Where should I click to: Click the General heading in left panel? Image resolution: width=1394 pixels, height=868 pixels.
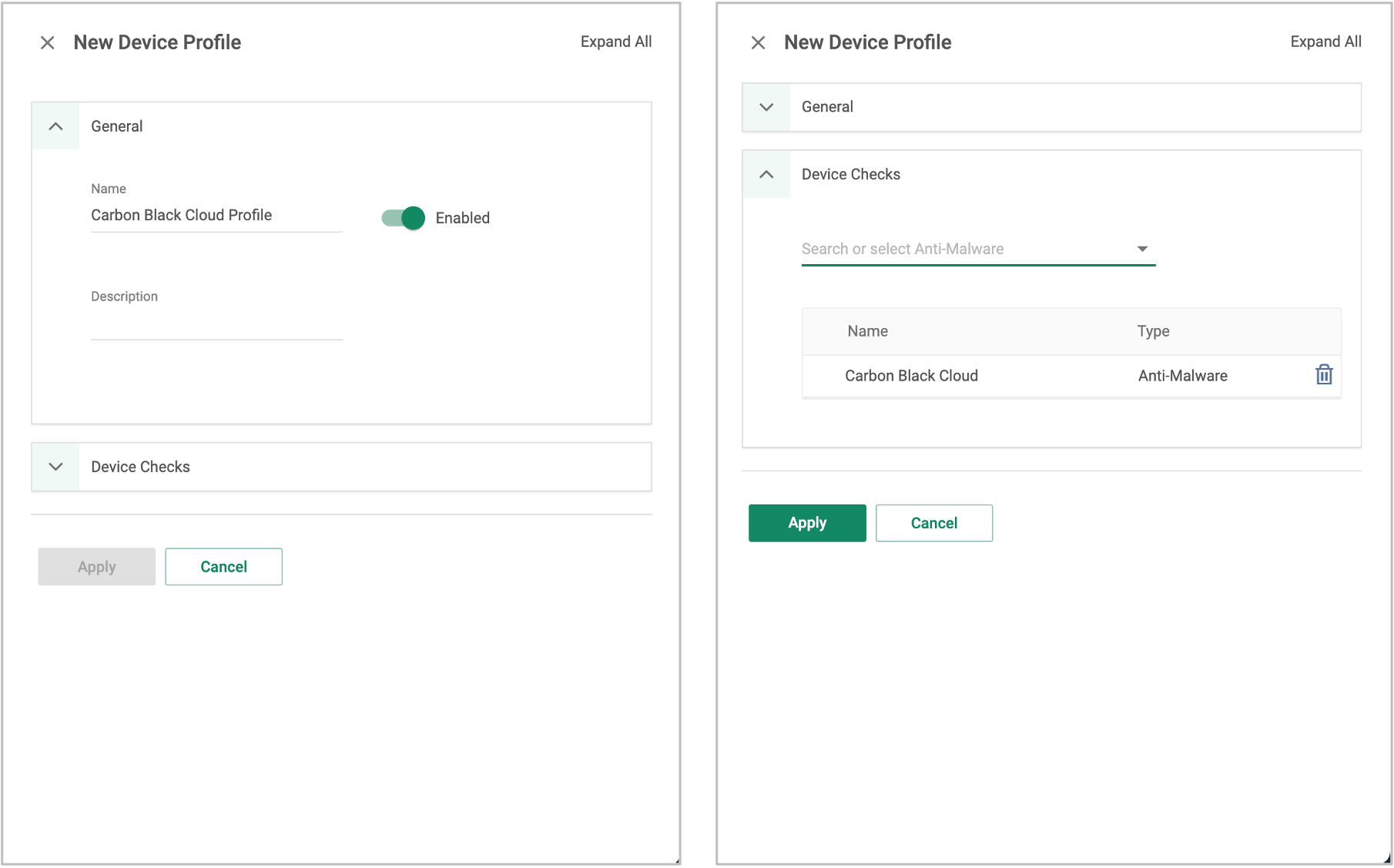pyautogui.click(x=117, y=126)
